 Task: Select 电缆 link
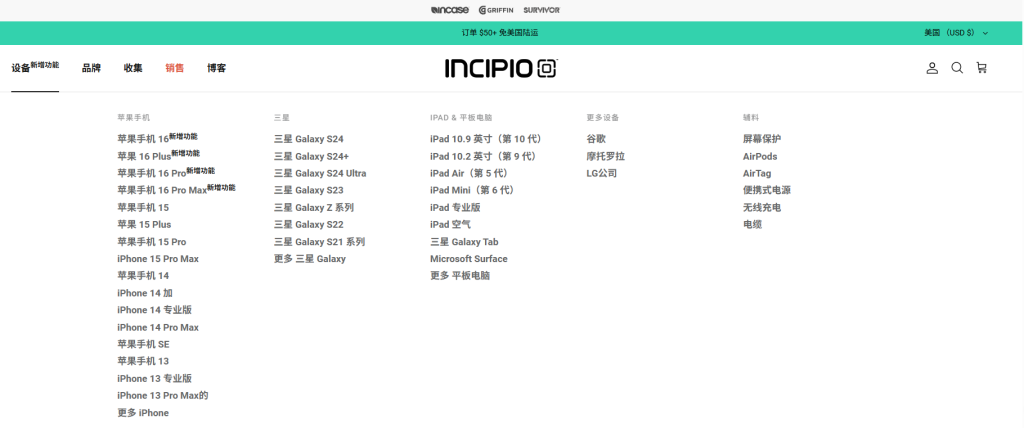tap(752, 224)
